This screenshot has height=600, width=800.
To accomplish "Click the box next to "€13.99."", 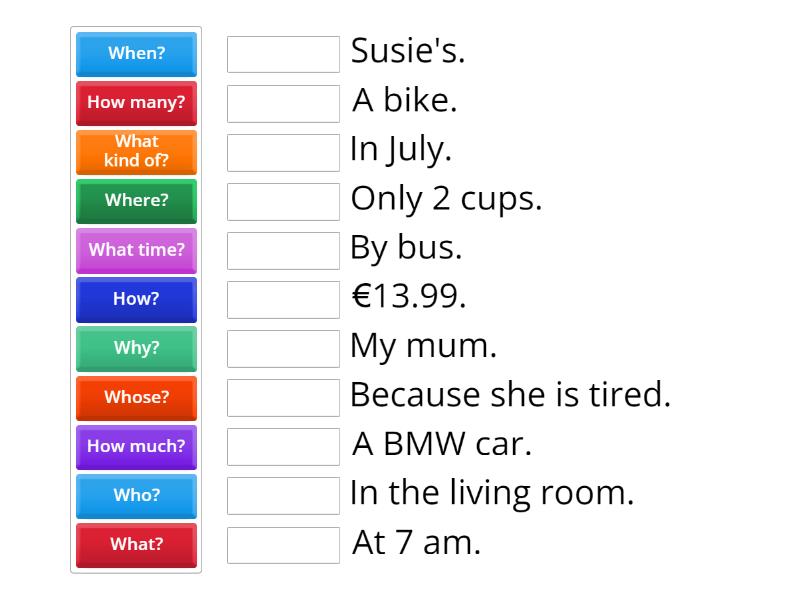I will (x=283, y=299).
